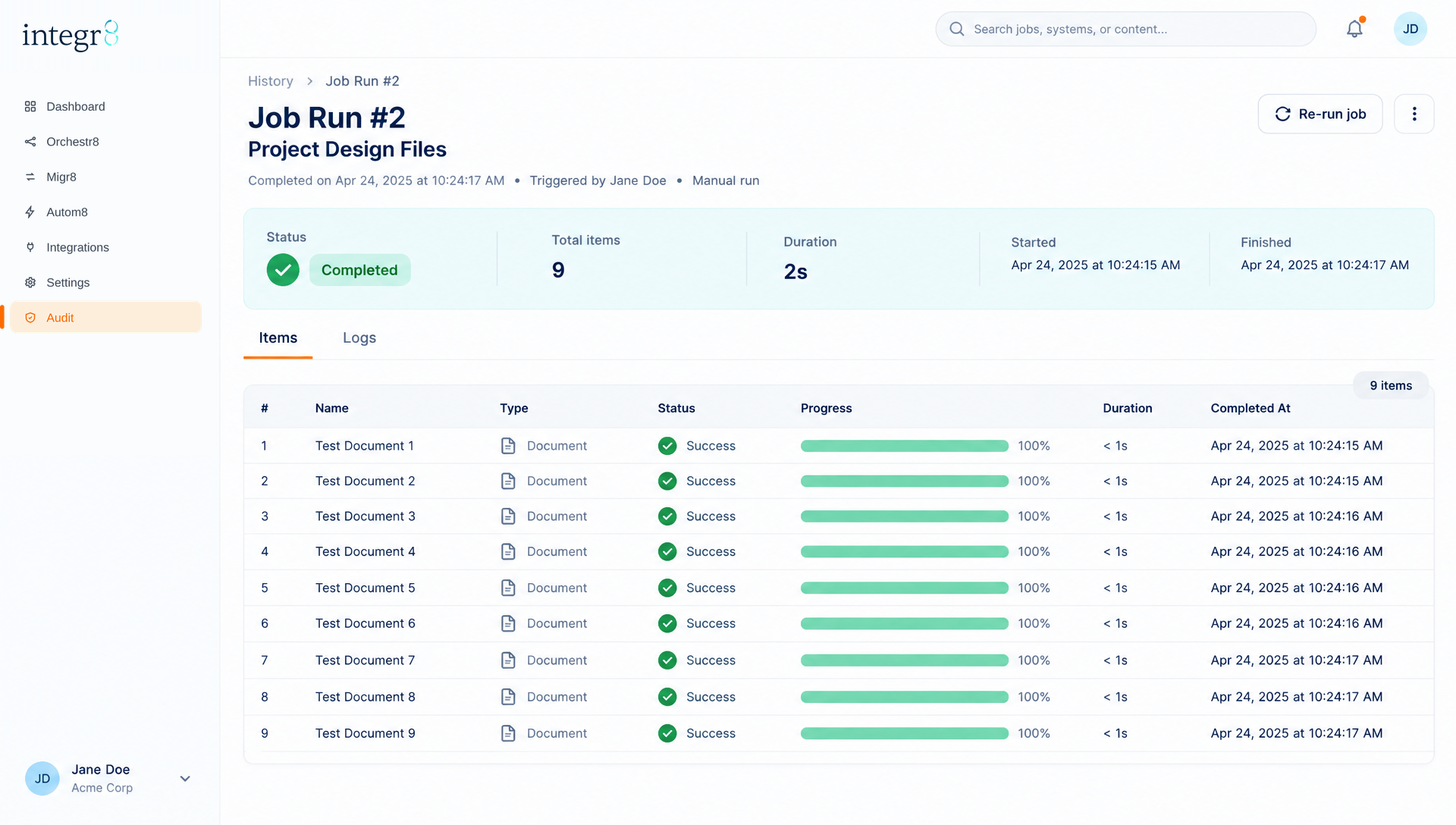Click the integr8 logo
This screenshot has width=1456, height=825.
(x=71, y=35)
